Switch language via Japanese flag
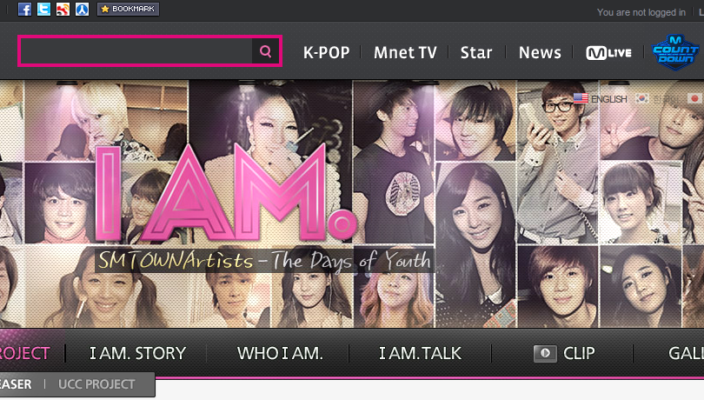This screenshot has width=704, height=400. pos(695,98)
